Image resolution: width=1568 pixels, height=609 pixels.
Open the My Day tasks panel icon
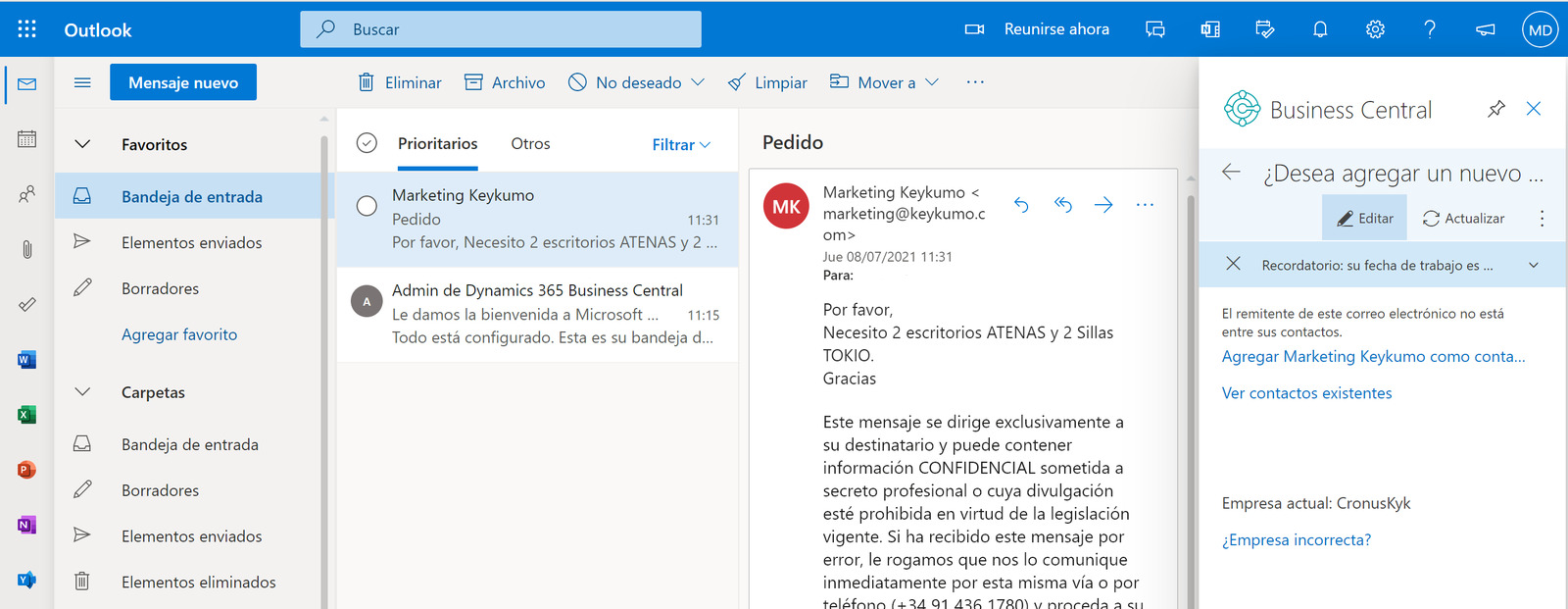click(1265, 29)
